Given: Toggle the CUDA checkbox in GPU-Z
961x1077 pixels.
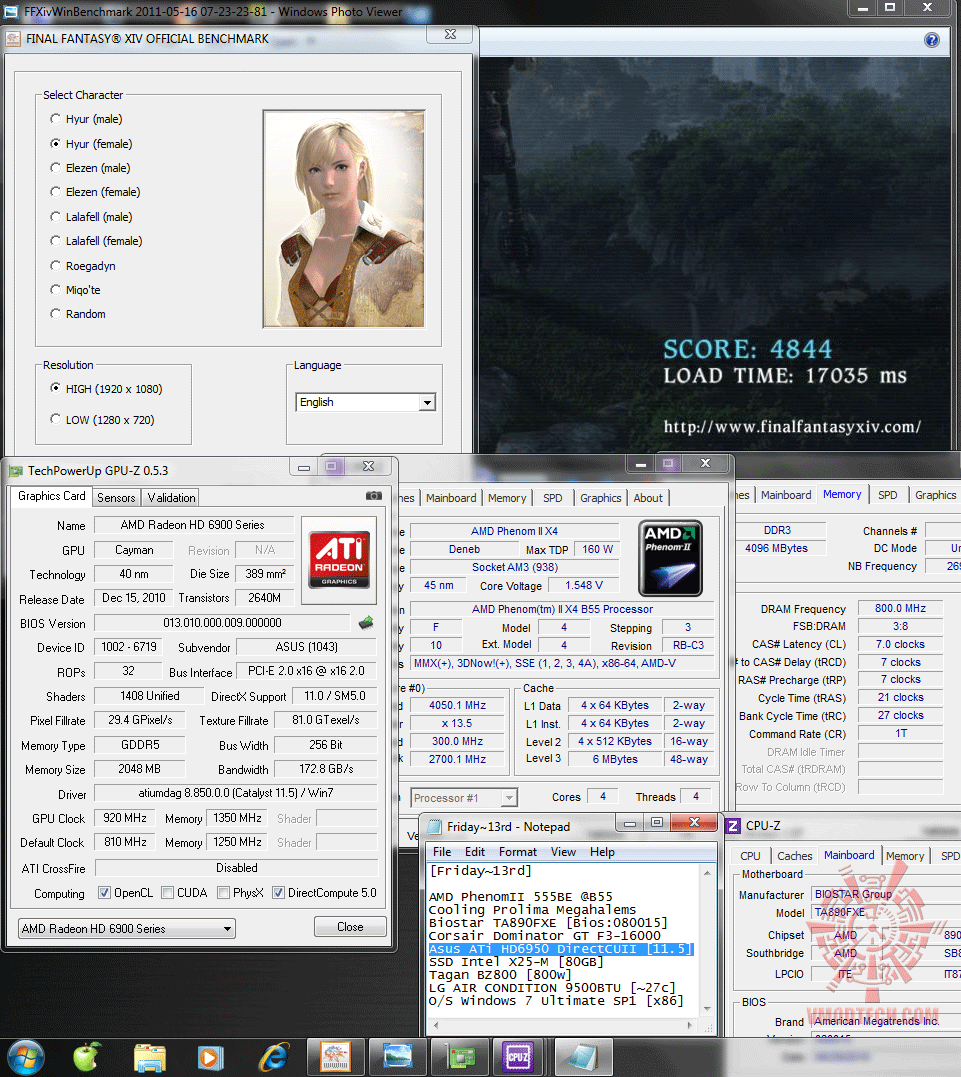Looking at the screenshot, I should tap(168, 893).
